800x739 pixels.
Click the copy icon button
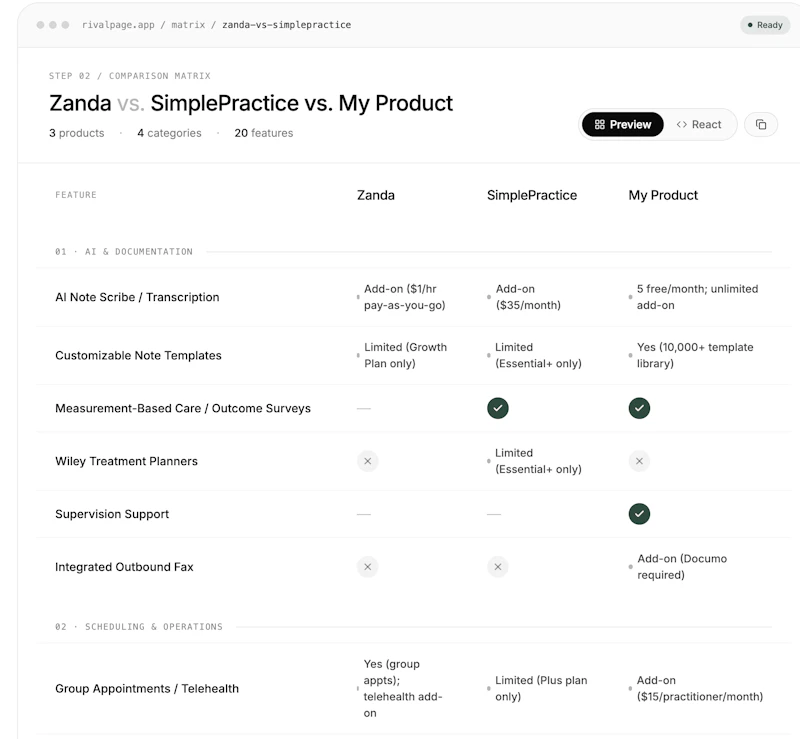pyautogui.click(x=761, y=125)
